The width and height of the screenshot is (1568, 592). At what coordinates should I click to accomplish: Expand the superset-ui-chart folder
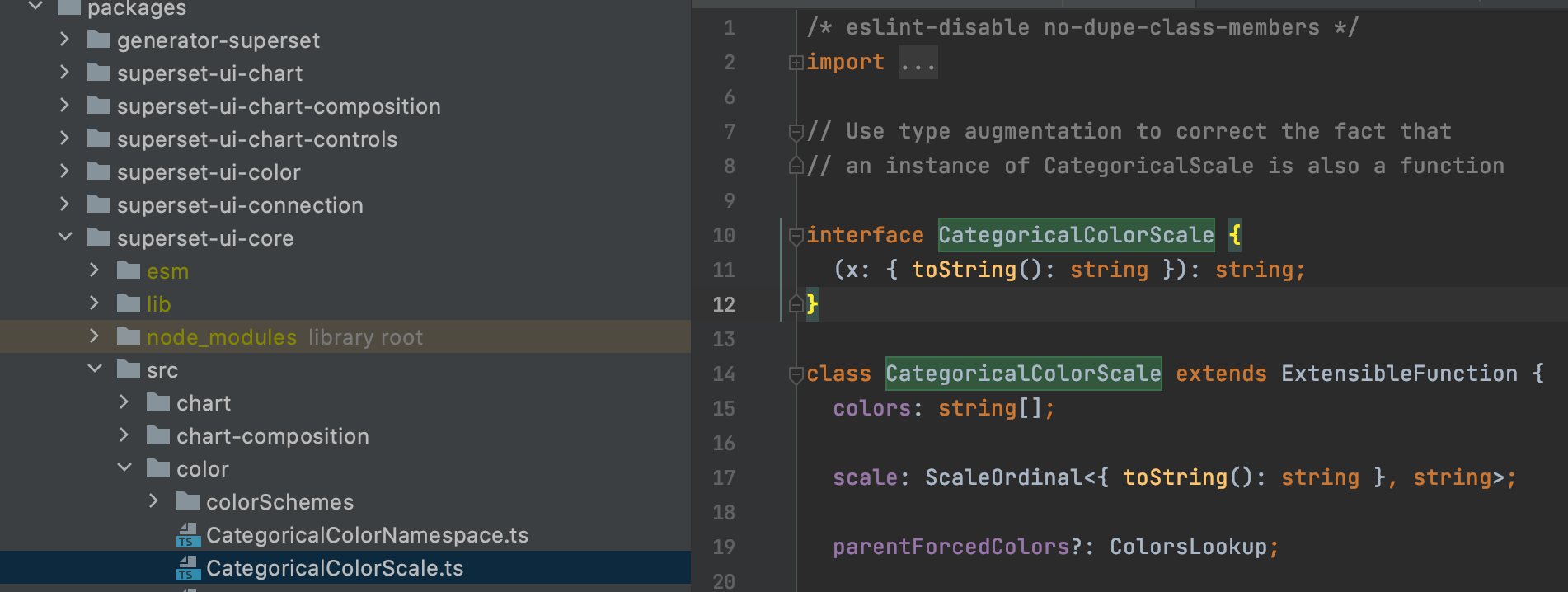[x=64, y=72]
